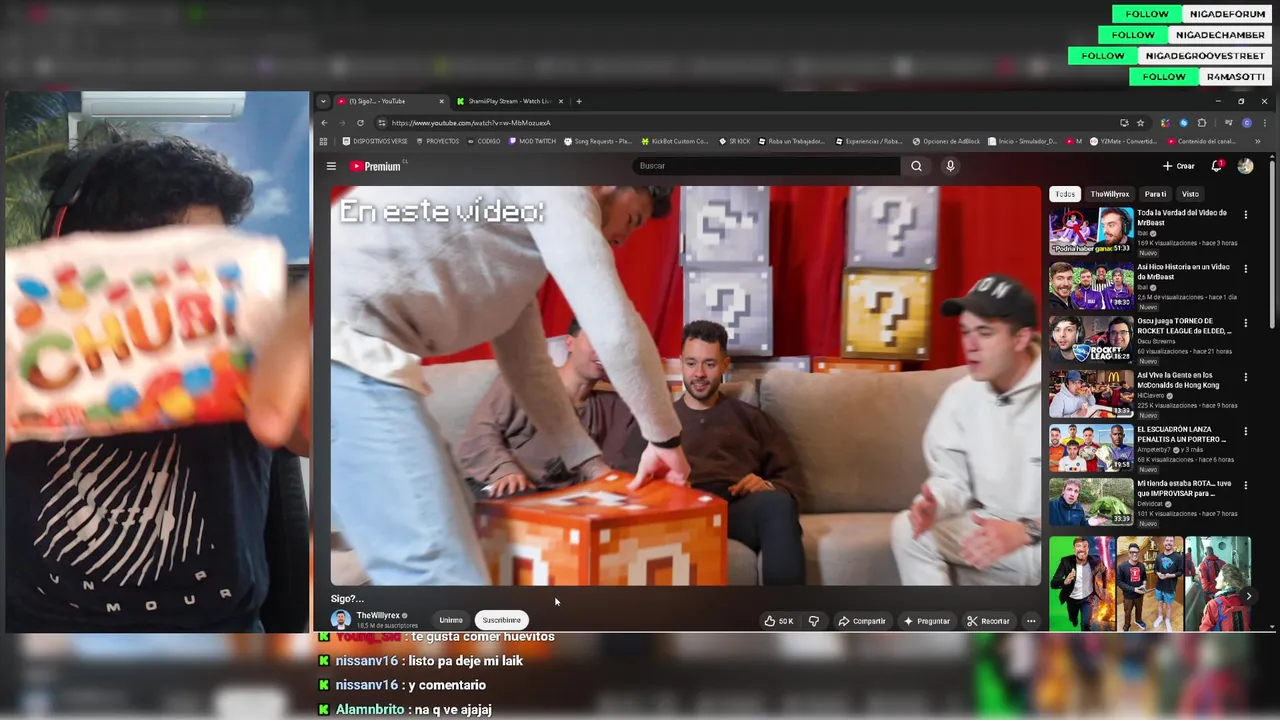Open more actions ellipsis under the video
The width and height of the screenshot is (1280, 720).
click(x=1031, y=621)
